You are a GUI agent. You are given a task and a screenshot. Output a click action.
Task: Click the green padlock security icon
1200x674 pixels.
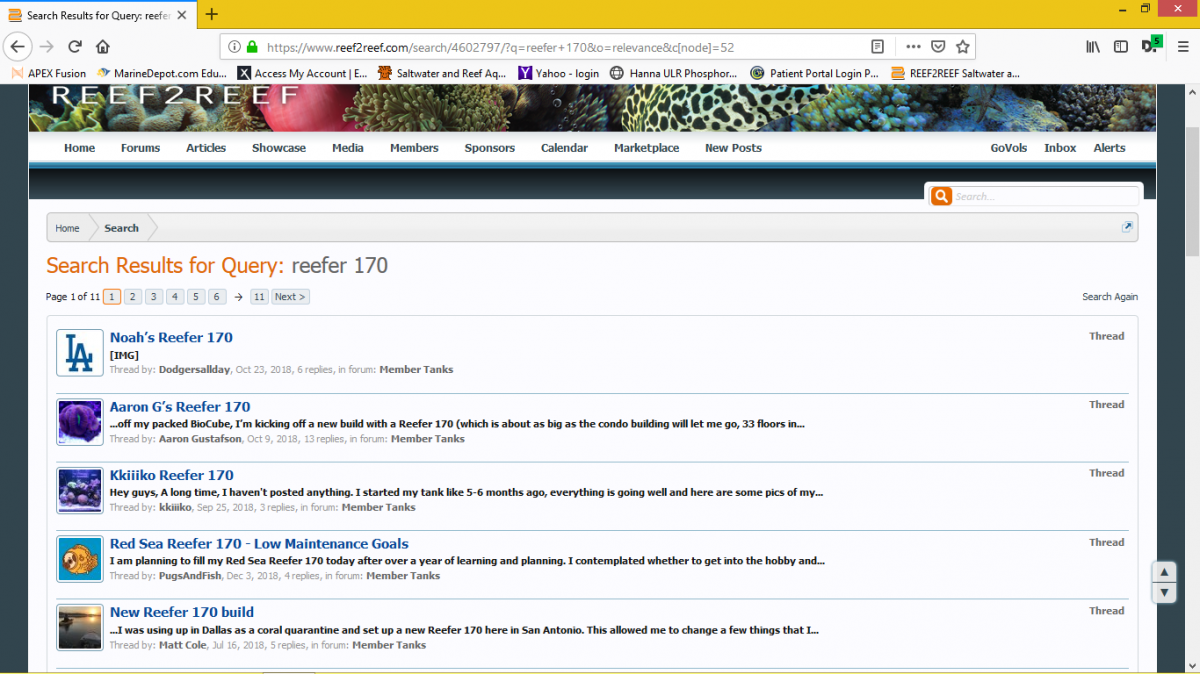(x=252, y=47)
